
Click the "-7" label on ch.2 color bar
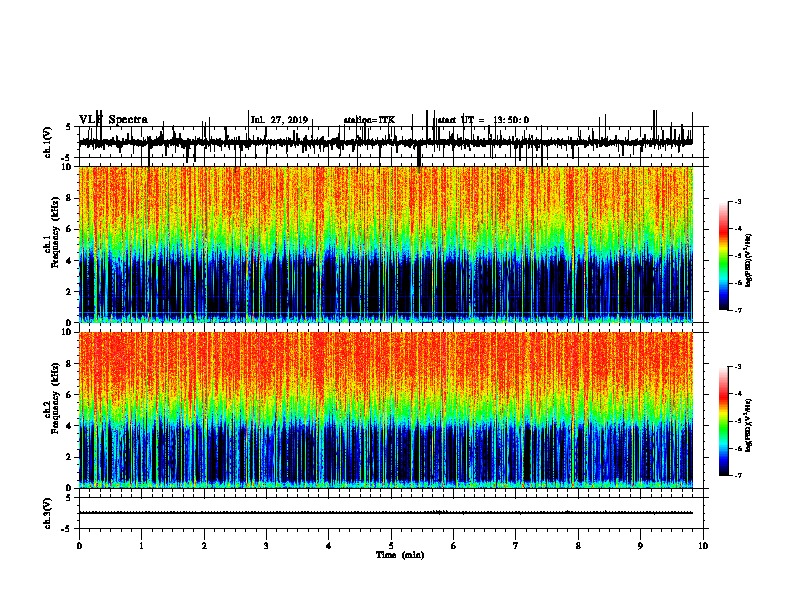coord(738,476)
